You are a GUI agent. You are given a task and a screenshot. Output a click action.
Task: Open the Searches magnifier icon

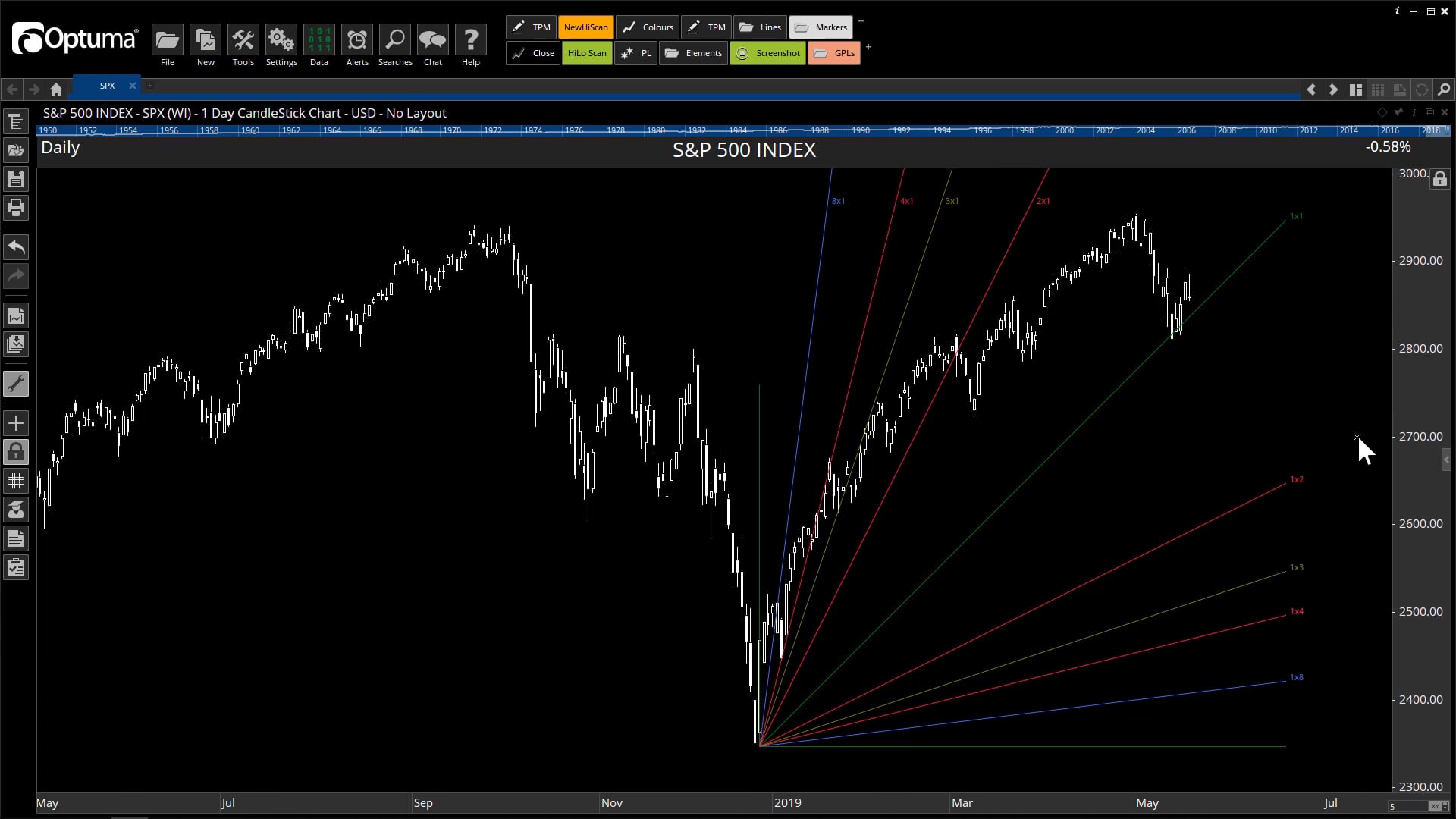point(395,40)
